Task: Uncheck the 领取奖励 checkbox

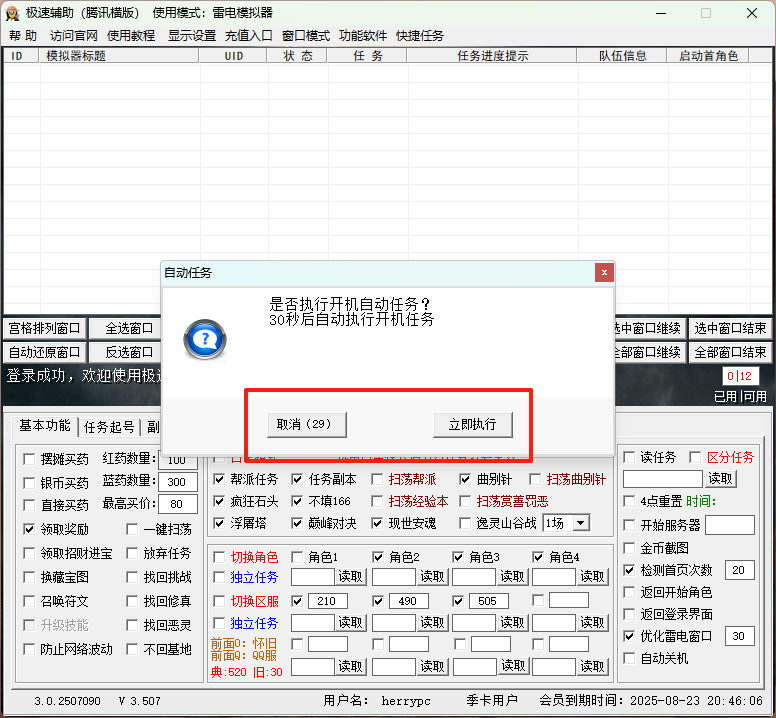Action: [x=29, y=529]
